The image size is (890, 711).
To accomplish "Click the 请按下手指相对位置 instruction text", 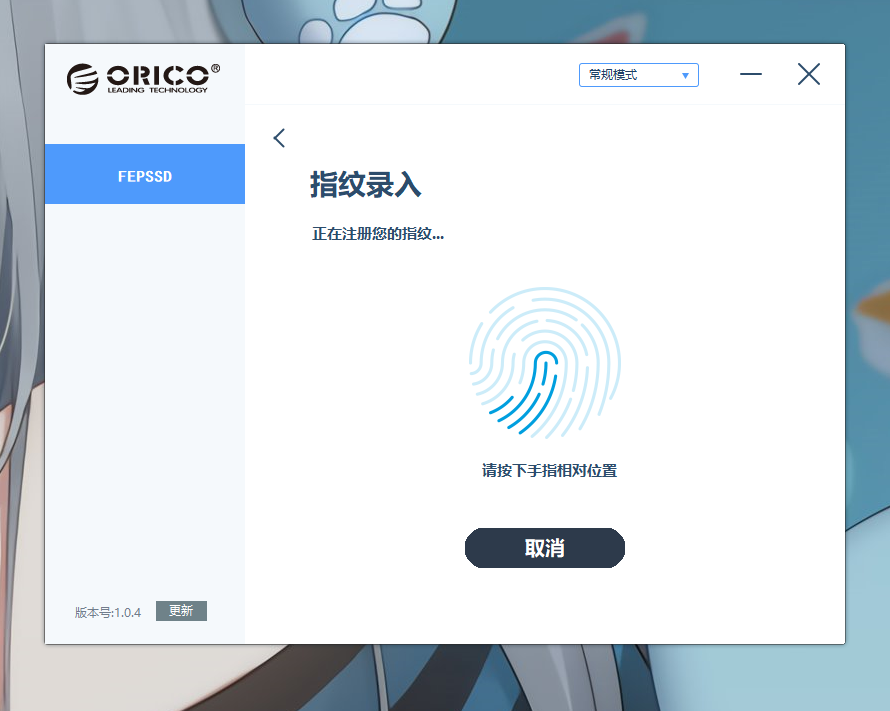I will coord(549,470).
